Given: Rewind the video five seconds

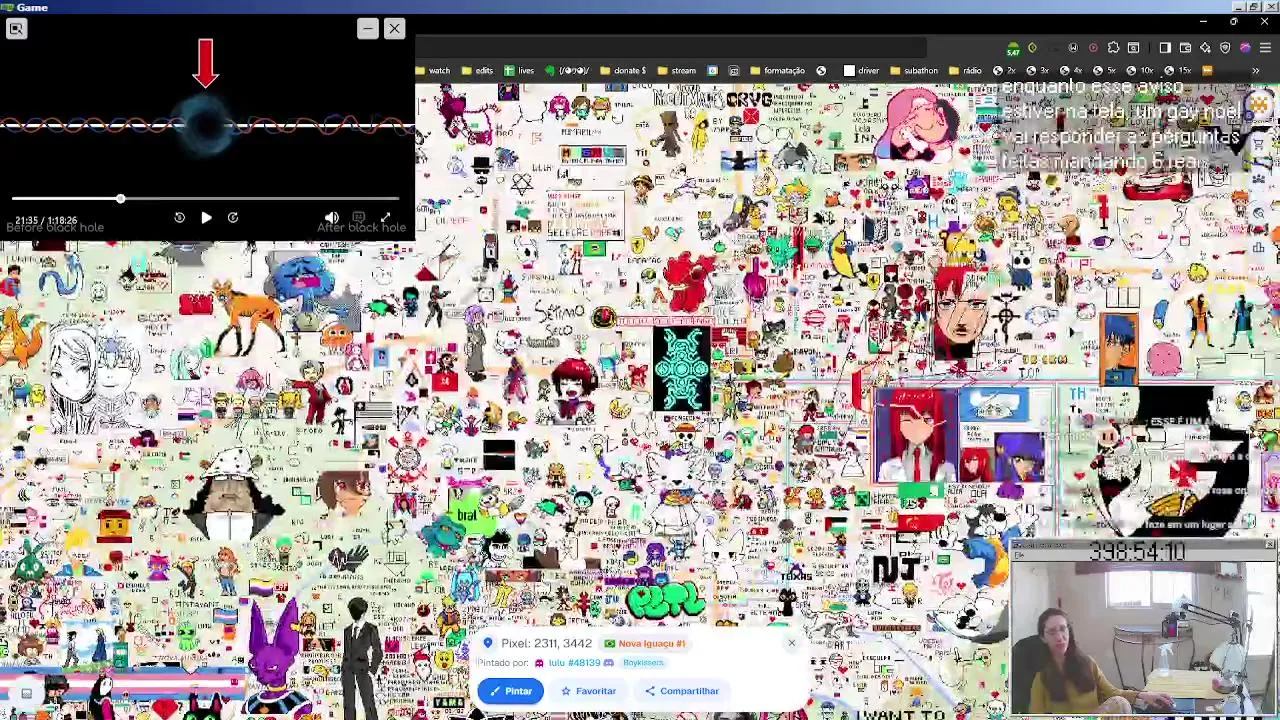Looking at the screenshot, I should coord(179,217).
